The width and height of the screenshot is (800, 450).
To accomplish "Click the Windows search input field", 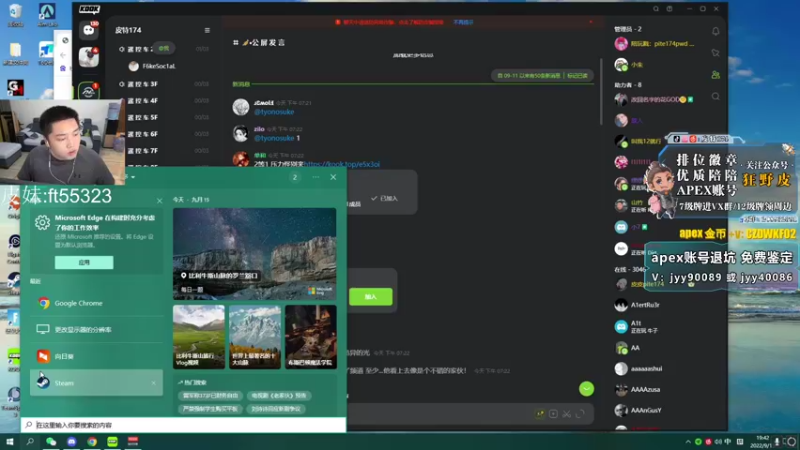I will tap(184, 424).
